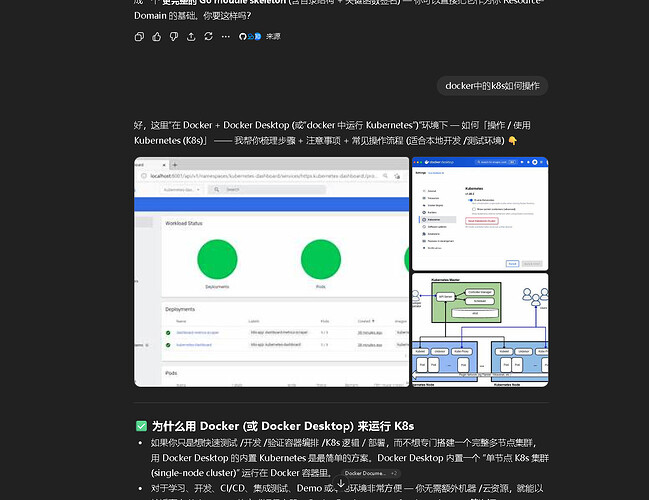This screenshot has width=649, height=500.
Task: Click the thumbs down icon
Action: 174,37
